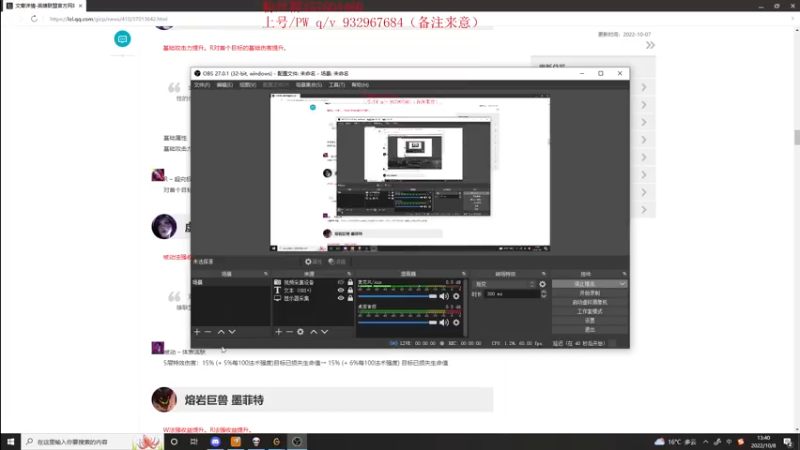
Task: Move the scene down in the scenes list
Action: point(232,332)
